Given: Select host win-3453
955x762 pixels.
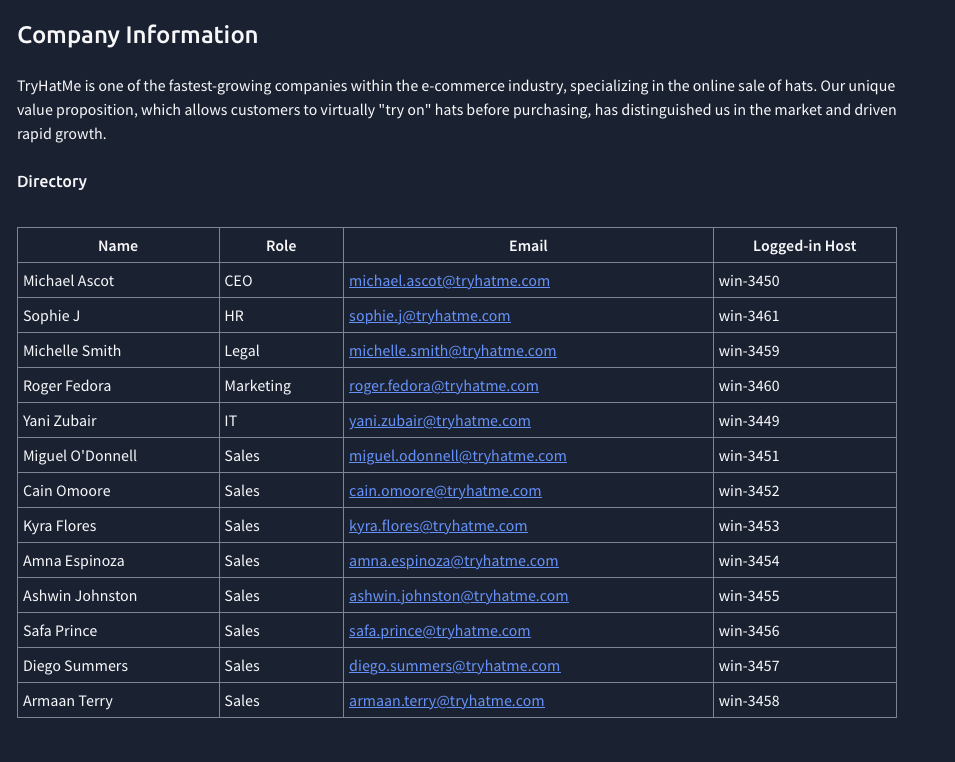Looking at the screenshot, I should coord(749,526).
